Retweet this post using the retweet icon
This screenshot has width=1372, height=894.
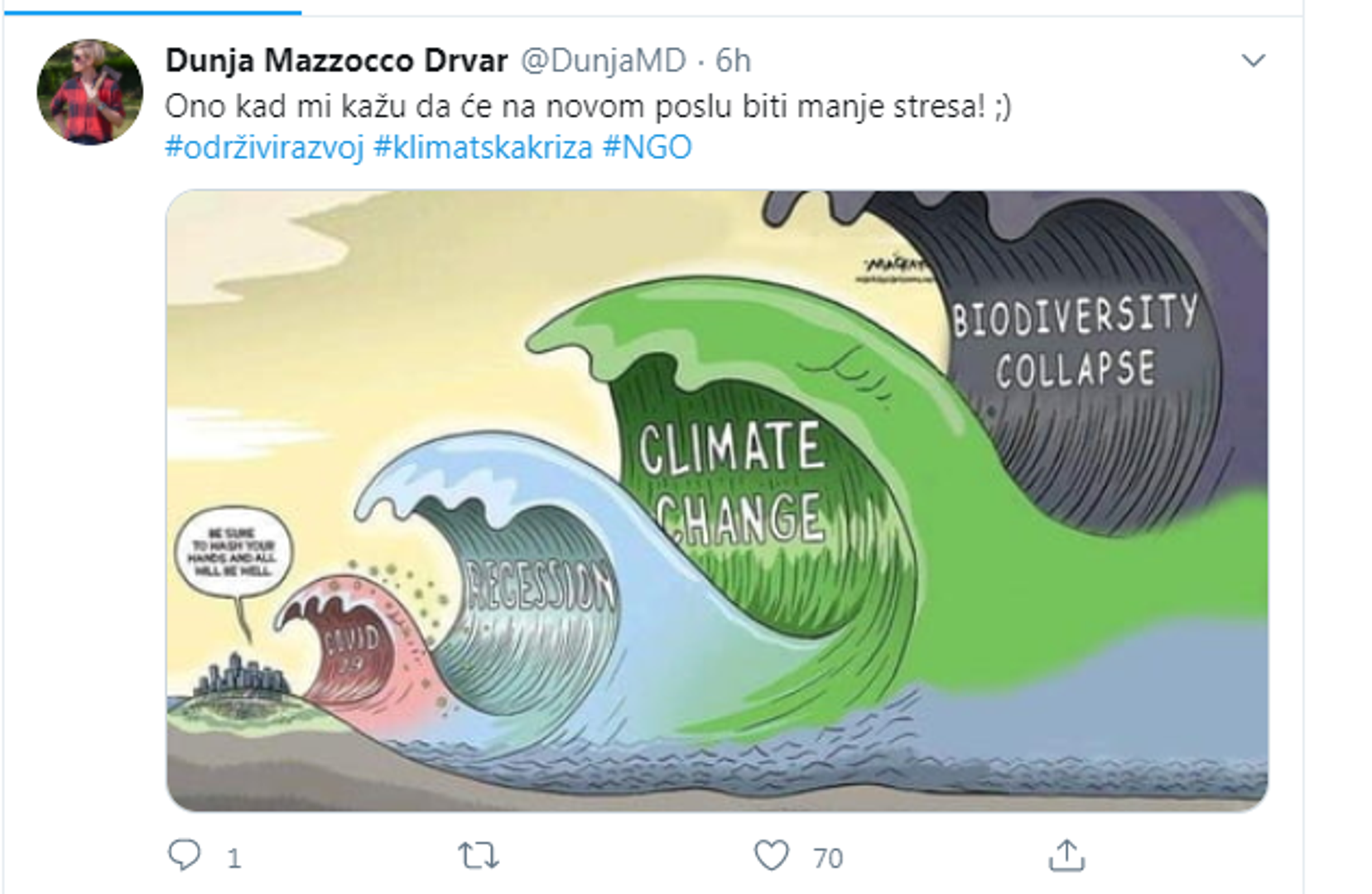479,855
